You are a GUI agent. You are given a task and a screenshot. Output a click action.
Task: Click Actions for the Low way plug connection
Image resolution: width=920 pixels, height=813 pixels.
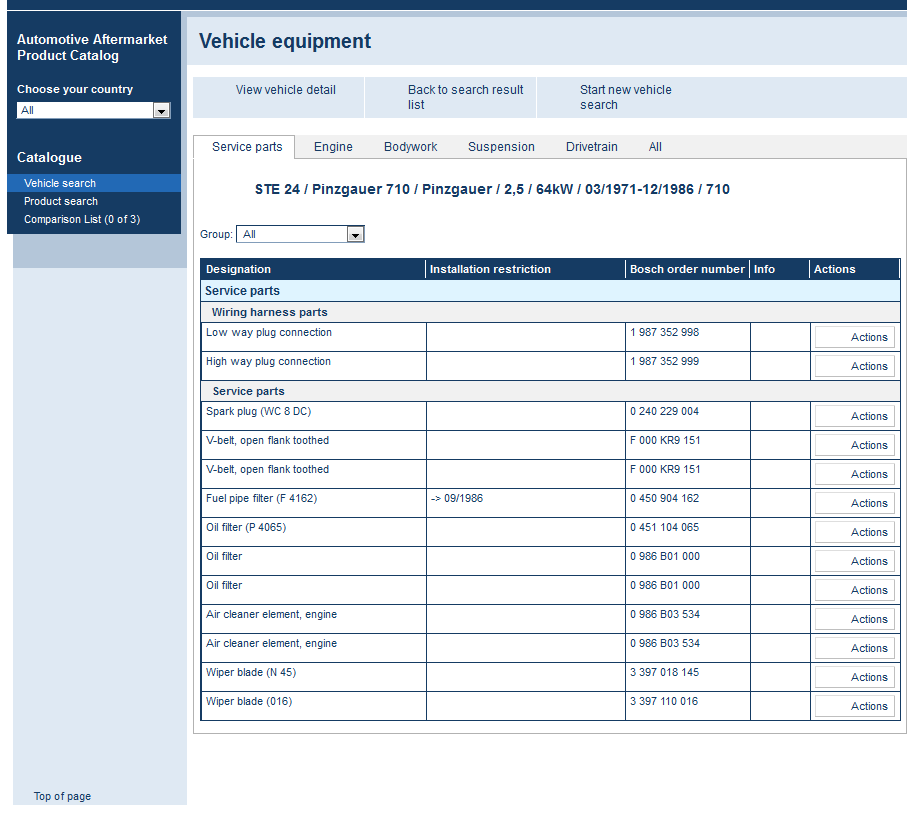(x=855, y=337)
